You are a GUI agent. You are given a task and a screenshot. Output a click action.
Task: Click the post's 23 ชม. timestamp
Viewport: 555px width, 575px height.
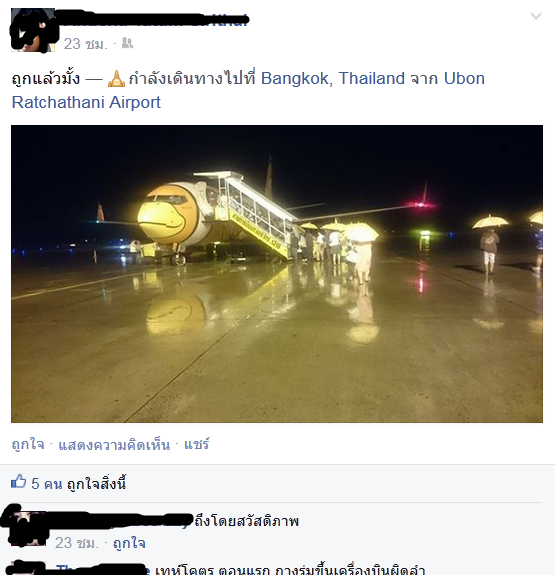click(x=85, y=44)
